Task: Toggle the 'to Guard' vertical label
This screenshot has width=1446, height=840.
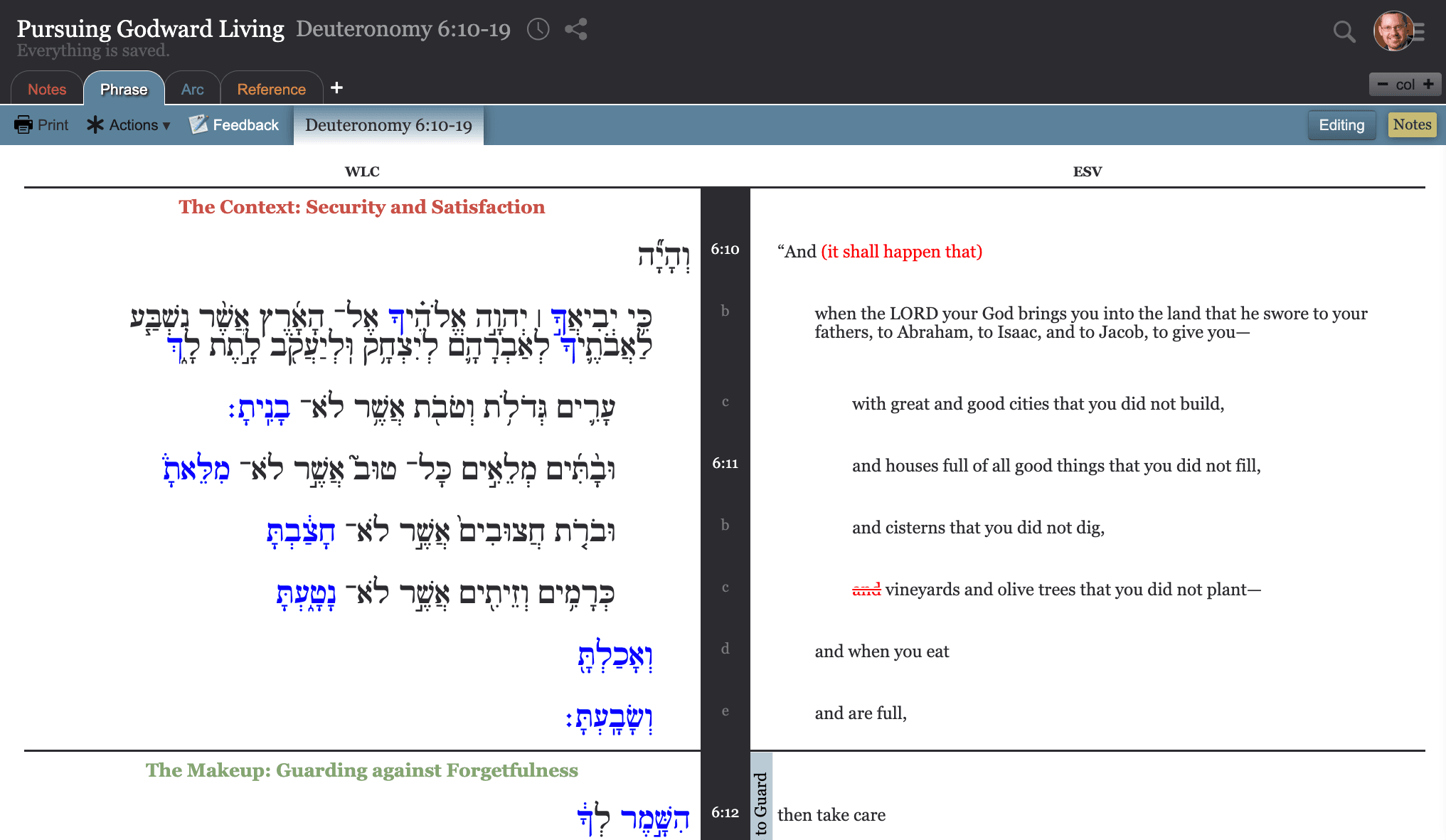Action: click(x=761, y=802)
